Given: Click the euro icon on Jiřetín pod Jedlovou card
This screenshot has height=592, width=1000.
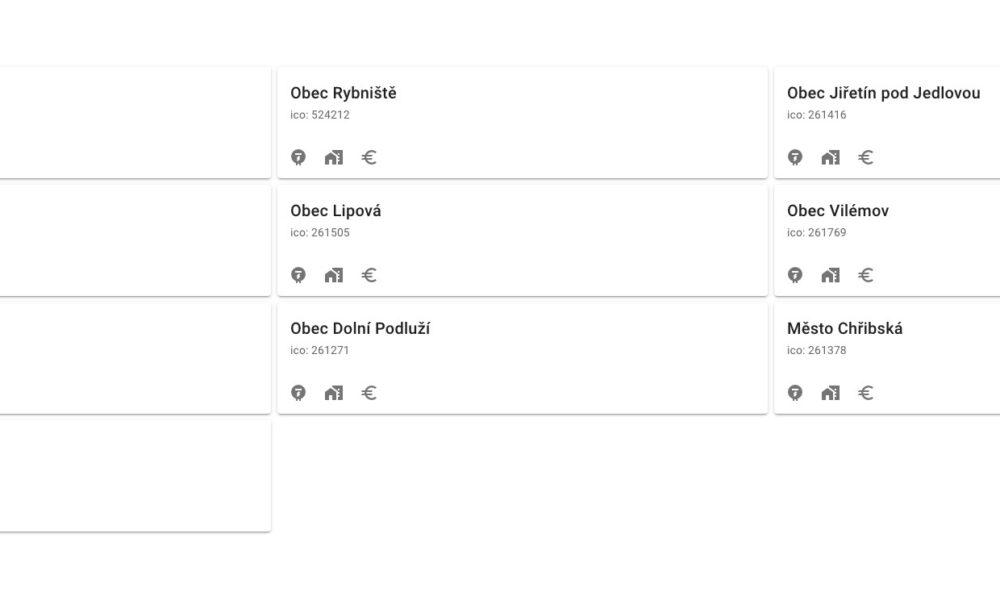Looking at the screenshot, I should pyautogui.click(x=866, y=157).
